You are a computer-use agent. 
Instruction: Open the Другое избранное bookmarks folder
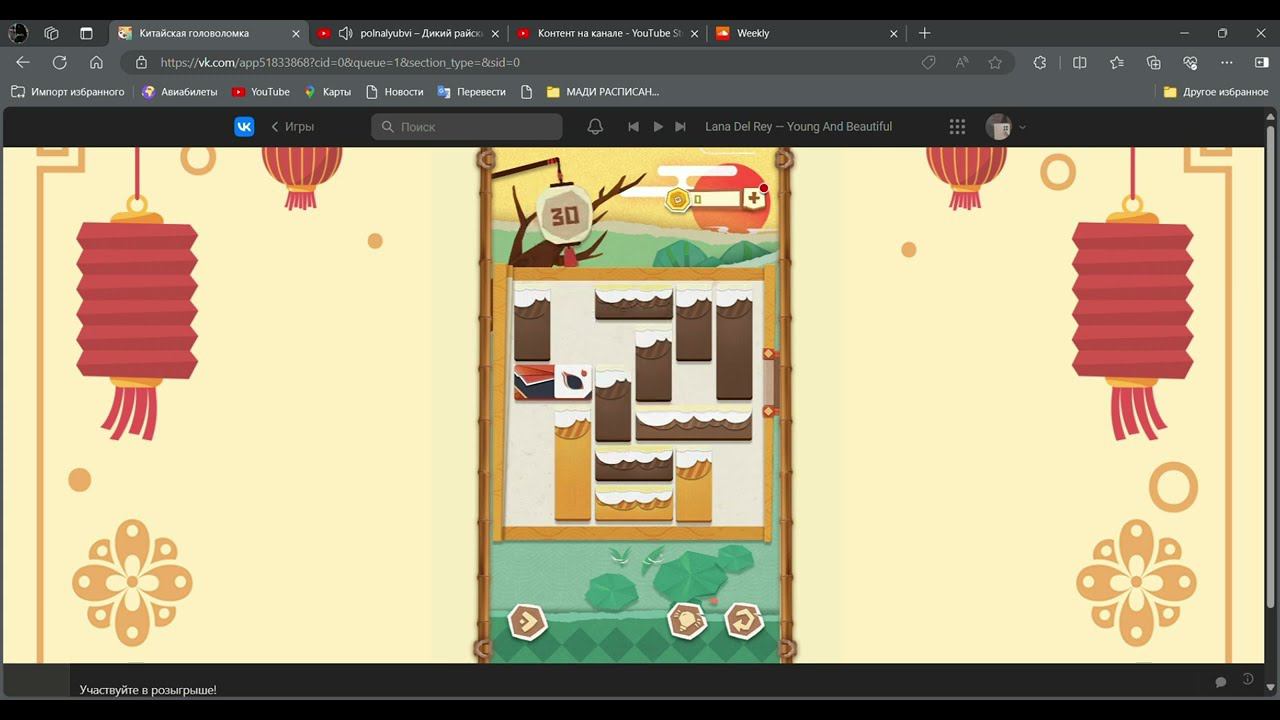(1216, 92)
